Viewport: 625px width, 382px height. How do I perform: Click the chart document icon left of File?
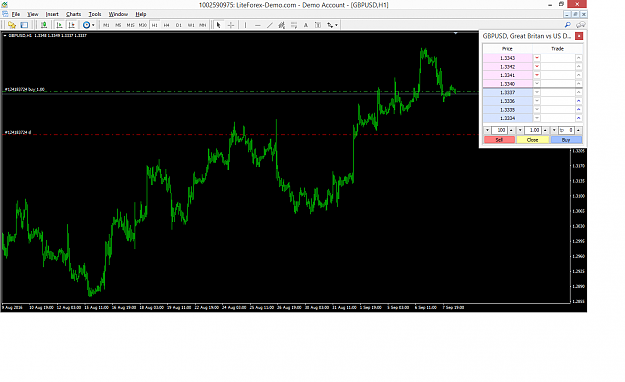pyautogui.click(x=5, y=14)
